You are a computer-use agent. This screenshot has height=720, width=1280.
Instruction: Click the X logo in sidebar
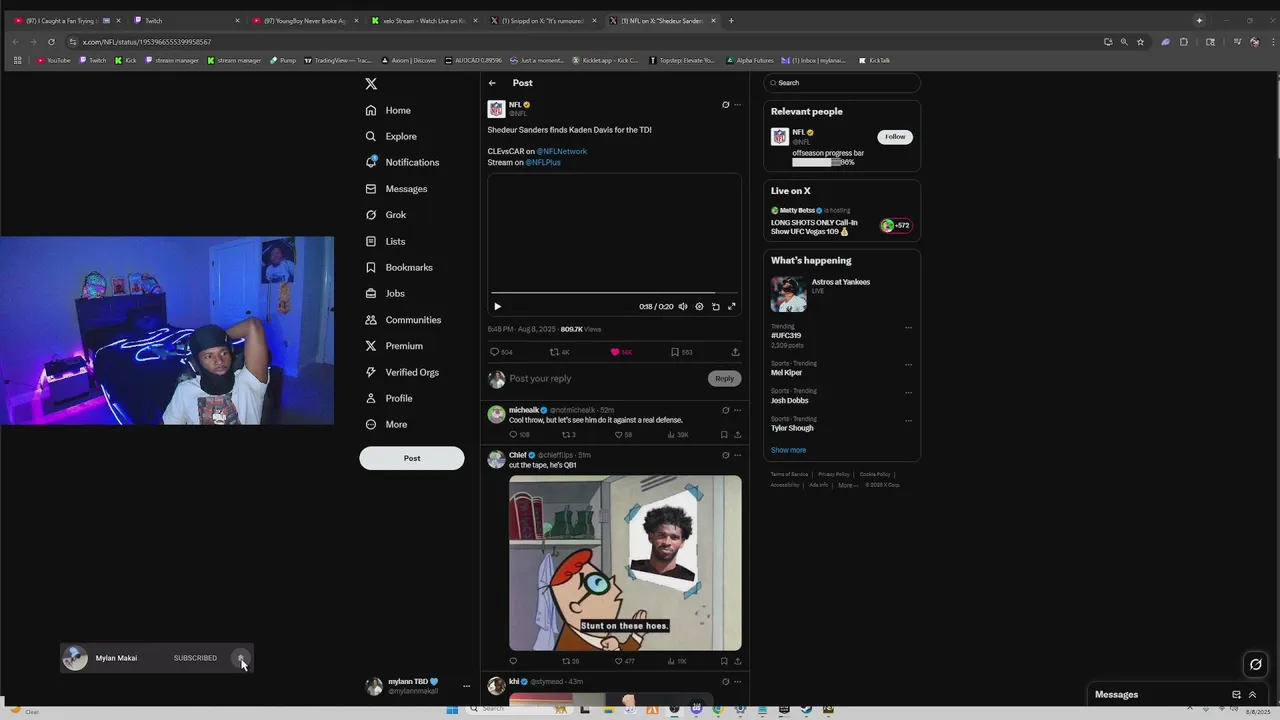pyautogui.click(x=371, y=84)
